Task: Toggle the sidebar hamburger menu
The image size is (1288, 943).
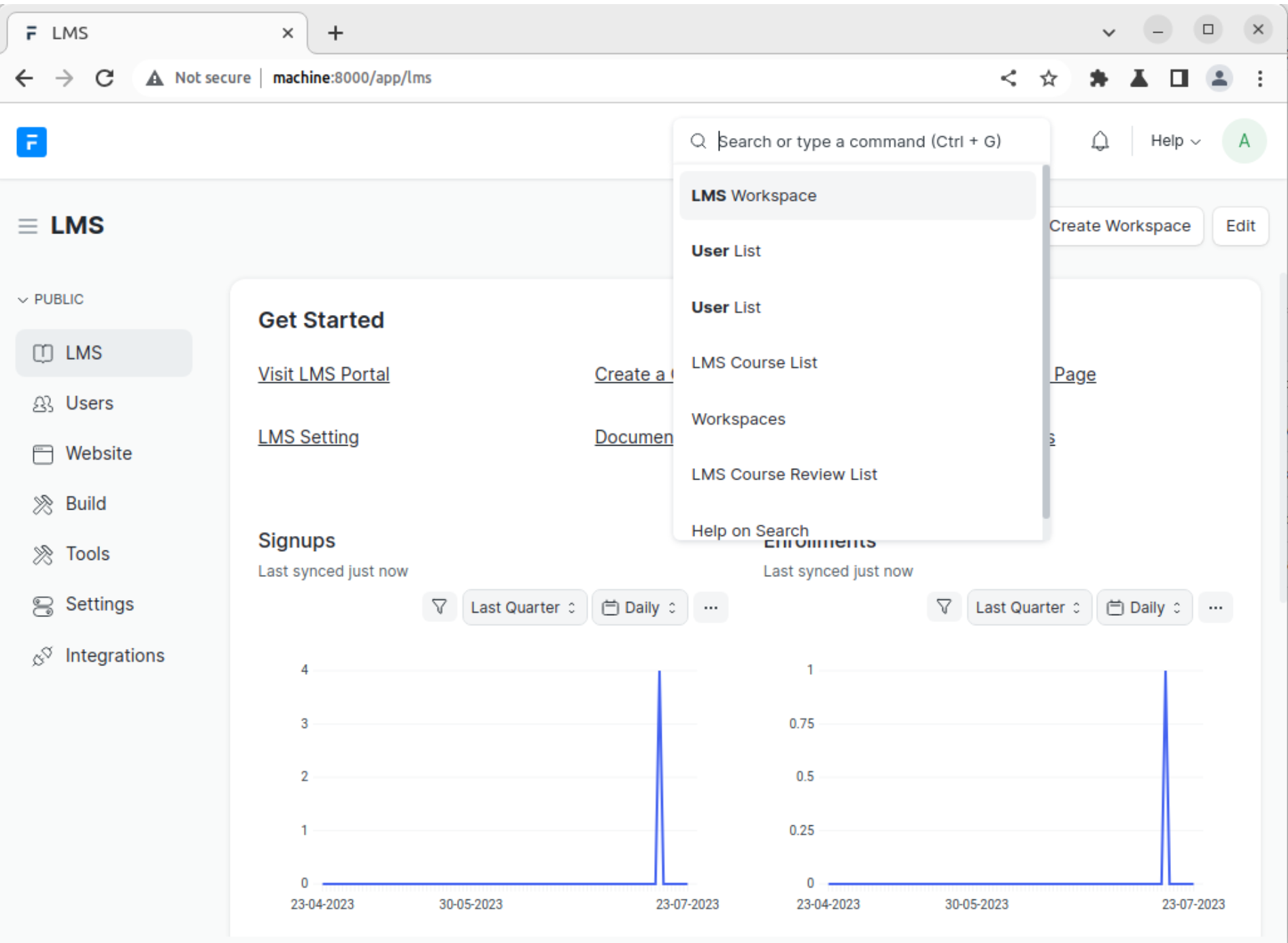Action: click(x=27, y=226)
